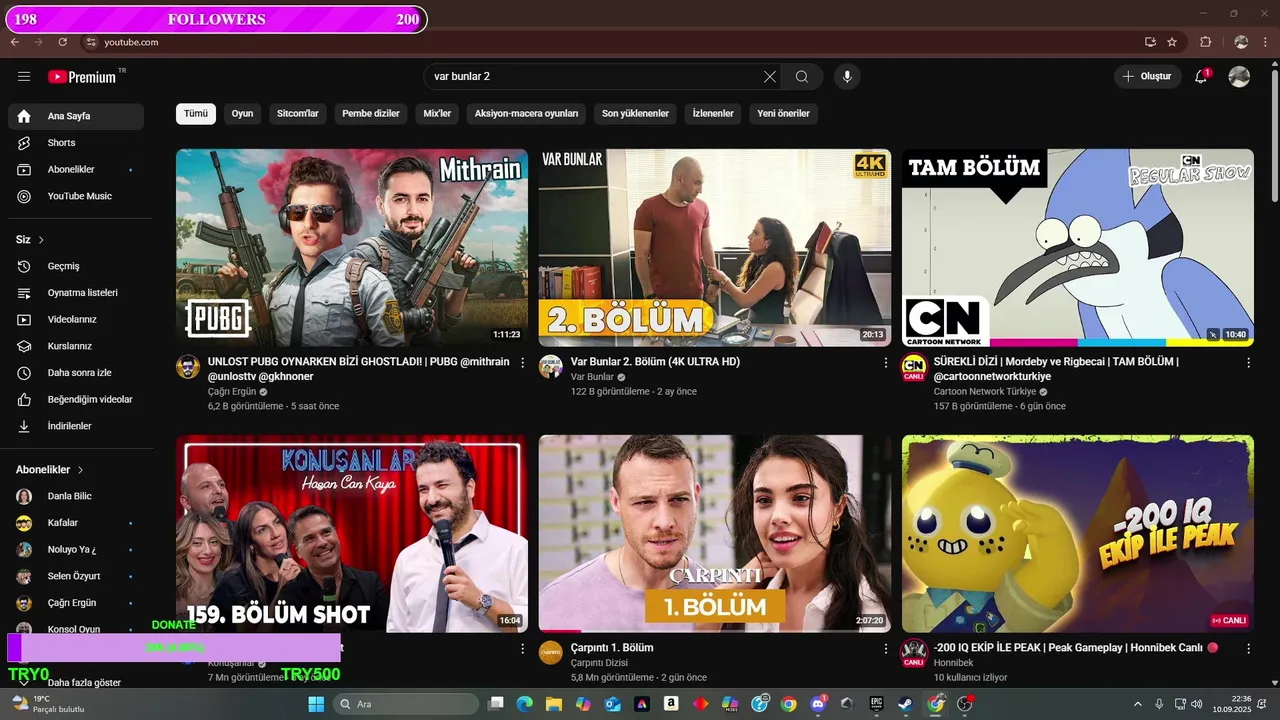Select the Oyun filter chip

coord(242,114)
